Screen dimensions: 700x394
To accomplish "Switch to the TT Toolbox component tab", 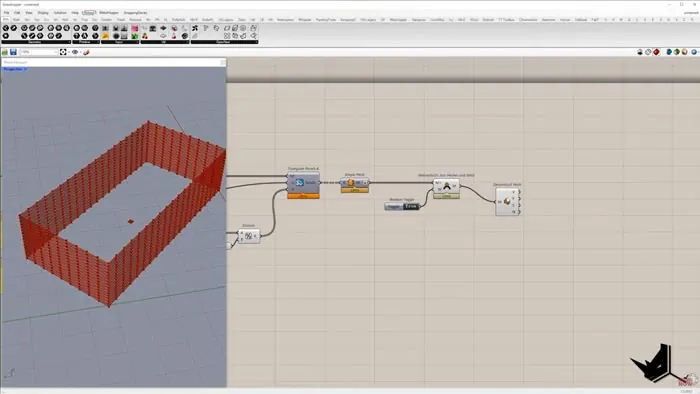I will [506, 20].
